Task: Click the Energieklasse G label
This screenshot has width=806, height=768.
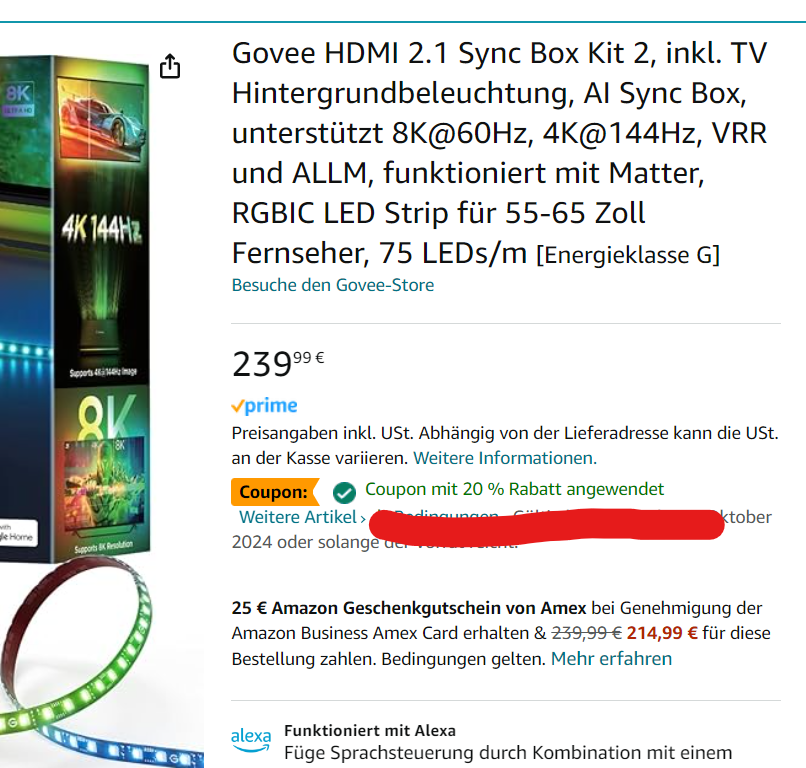Action: pos(628,255)
